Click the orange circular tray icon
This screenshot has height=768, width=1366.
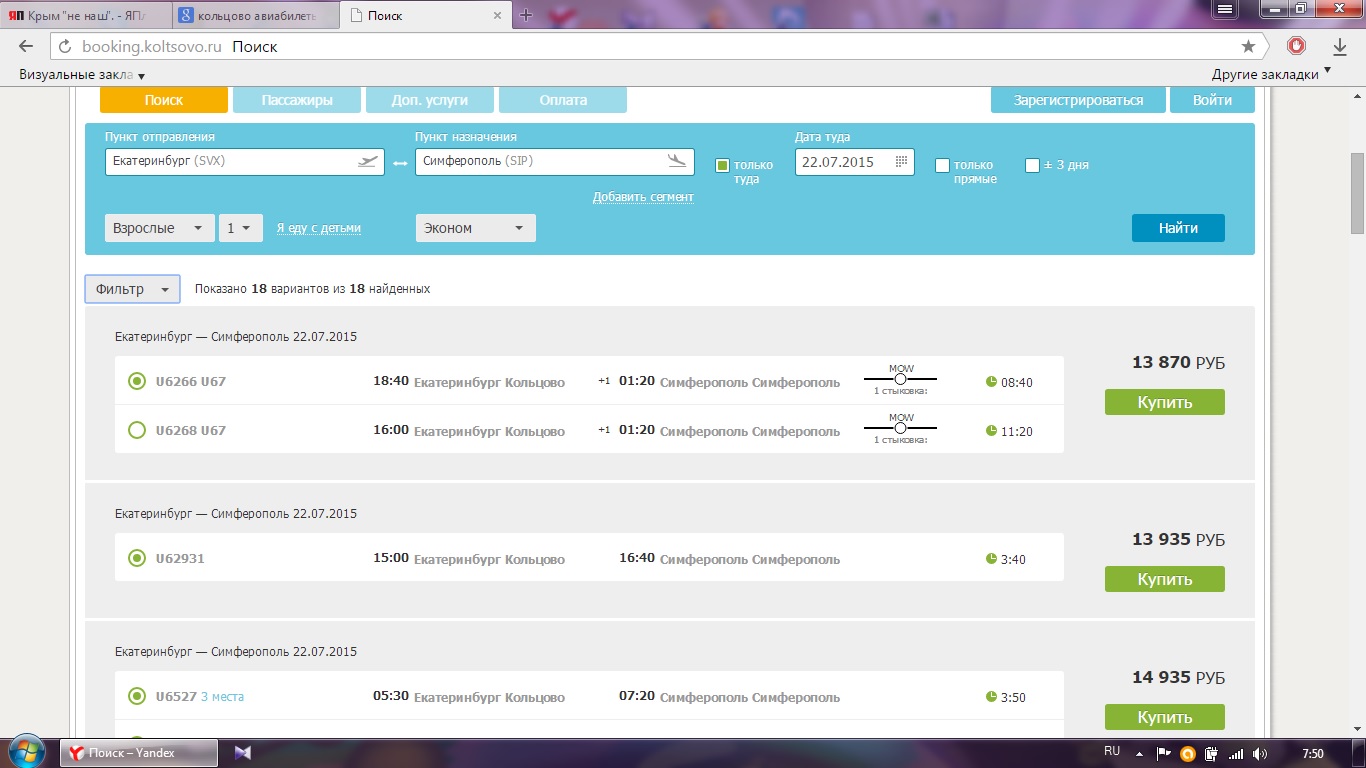tap(1188, 753)
